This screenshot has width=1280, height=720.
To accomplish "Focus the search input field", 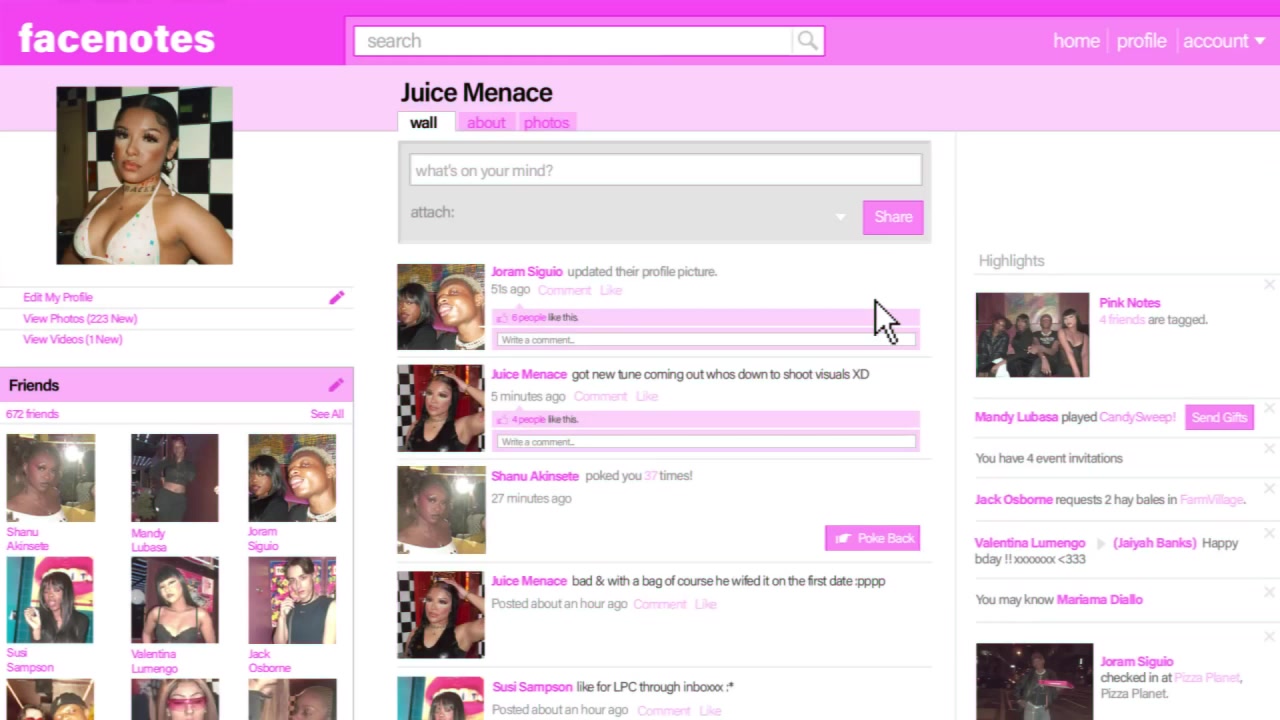I will 574,41.
